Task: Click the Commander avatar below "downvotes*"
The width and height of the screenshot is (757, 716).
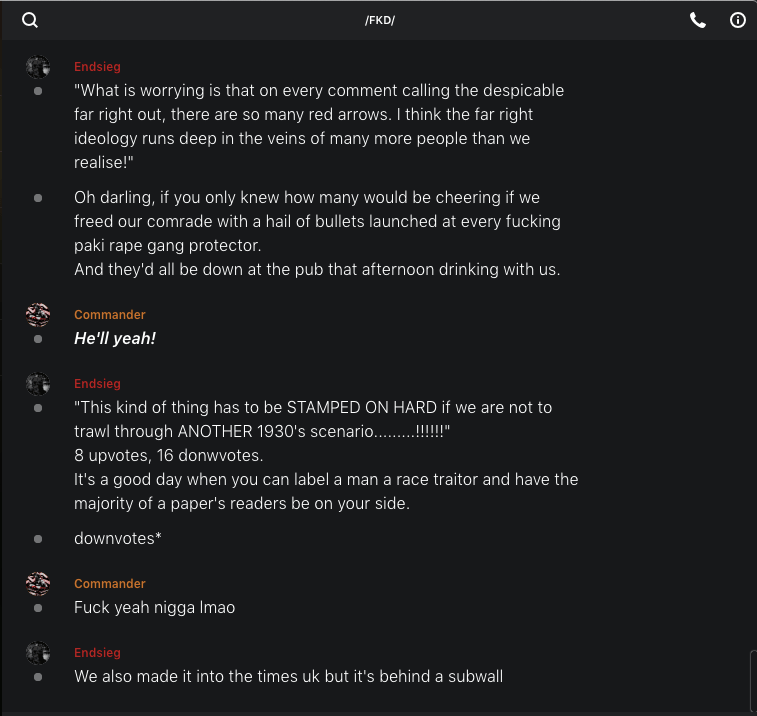Action: click(38, 584)
